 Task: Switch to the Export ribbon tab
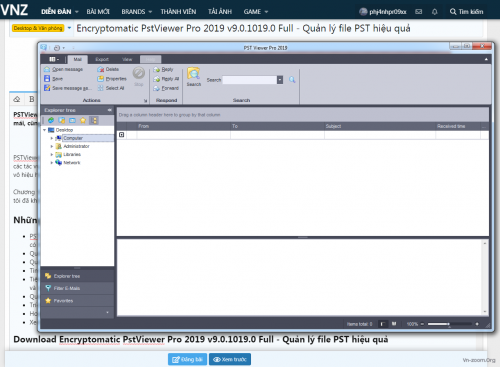[x=102, y=59]
